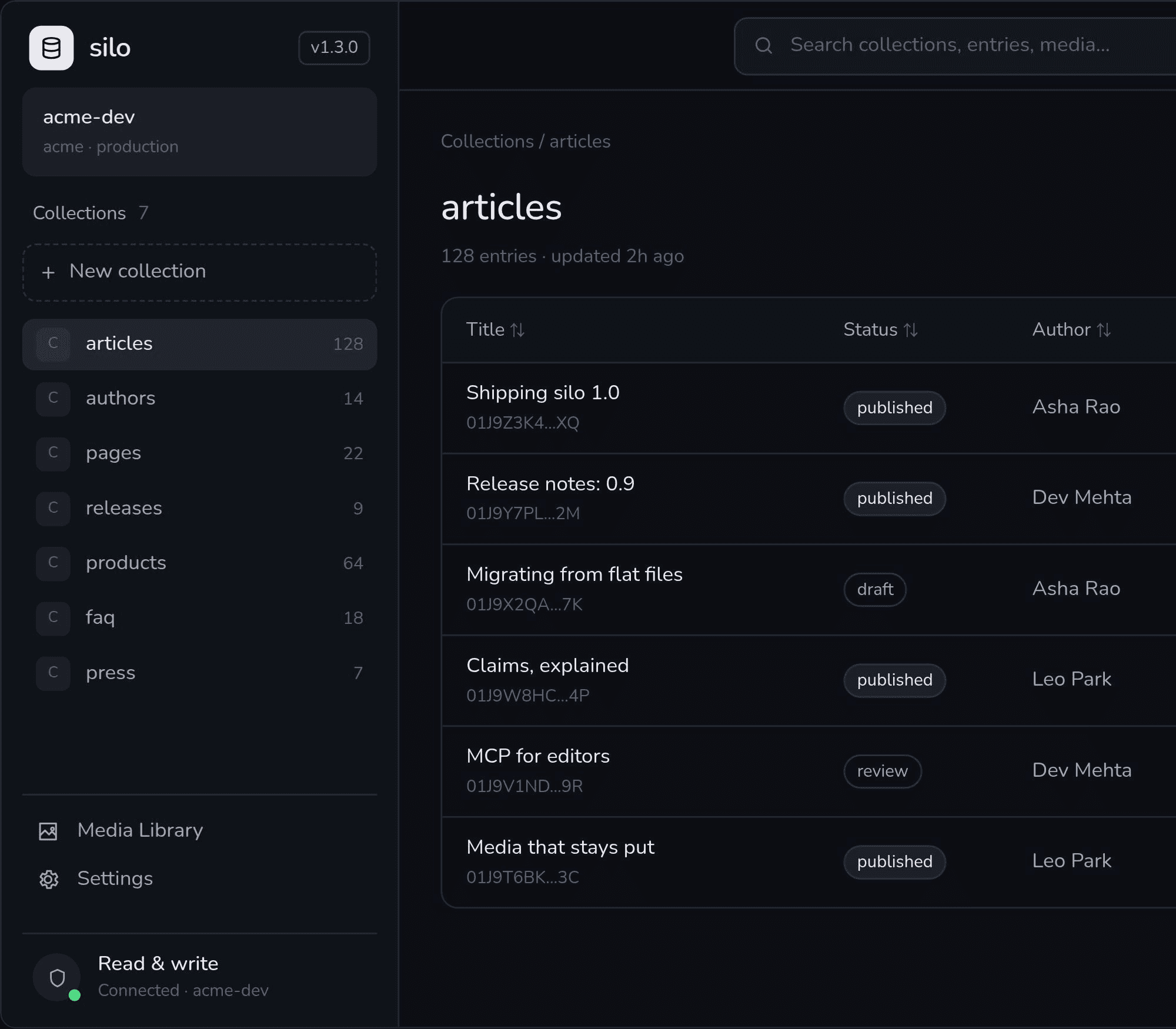Click published badge on Media that stays put
1176x1029 pixels.
(894, 862)
